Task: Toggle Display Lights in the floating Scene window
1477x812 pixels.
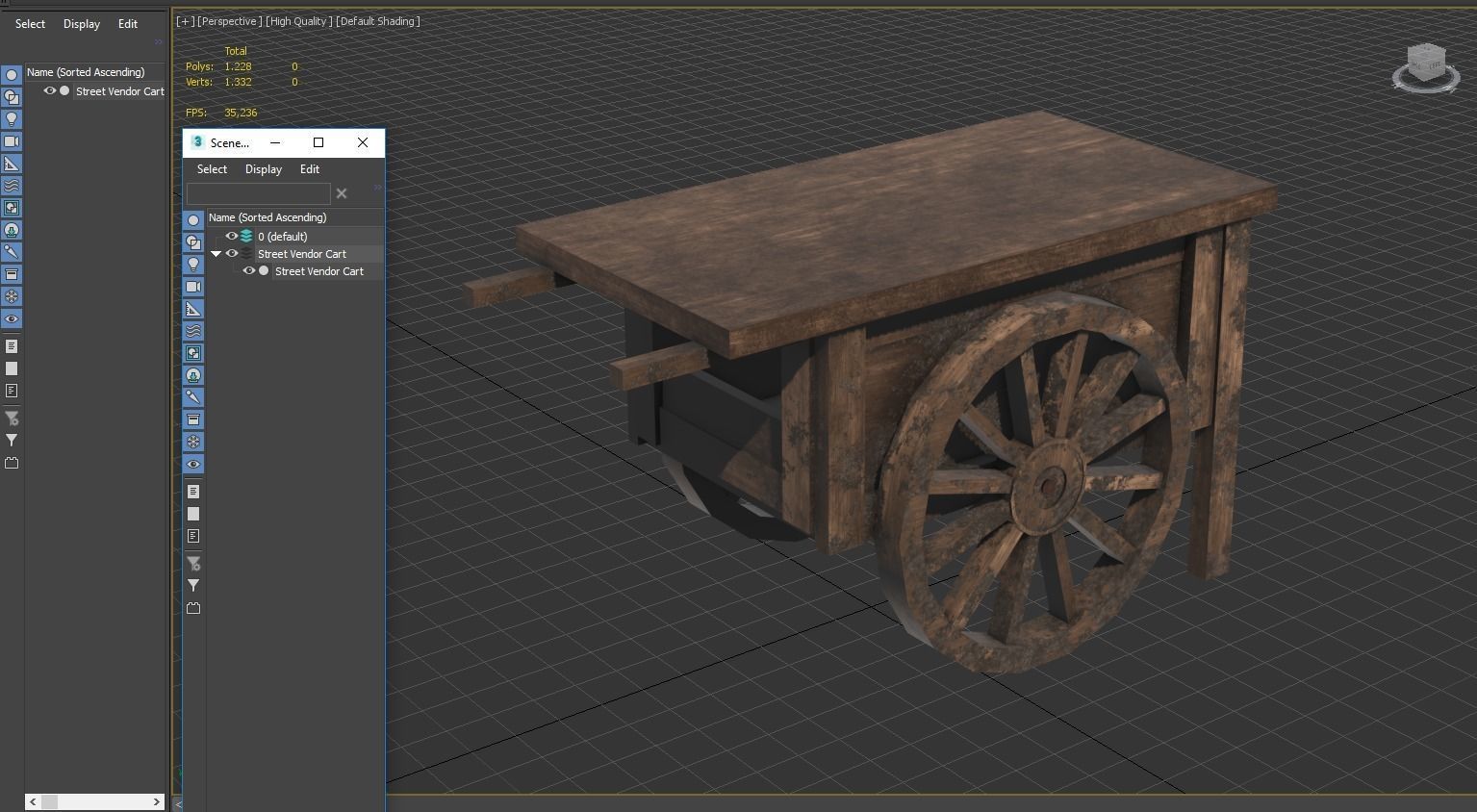Action: (193, 265)
